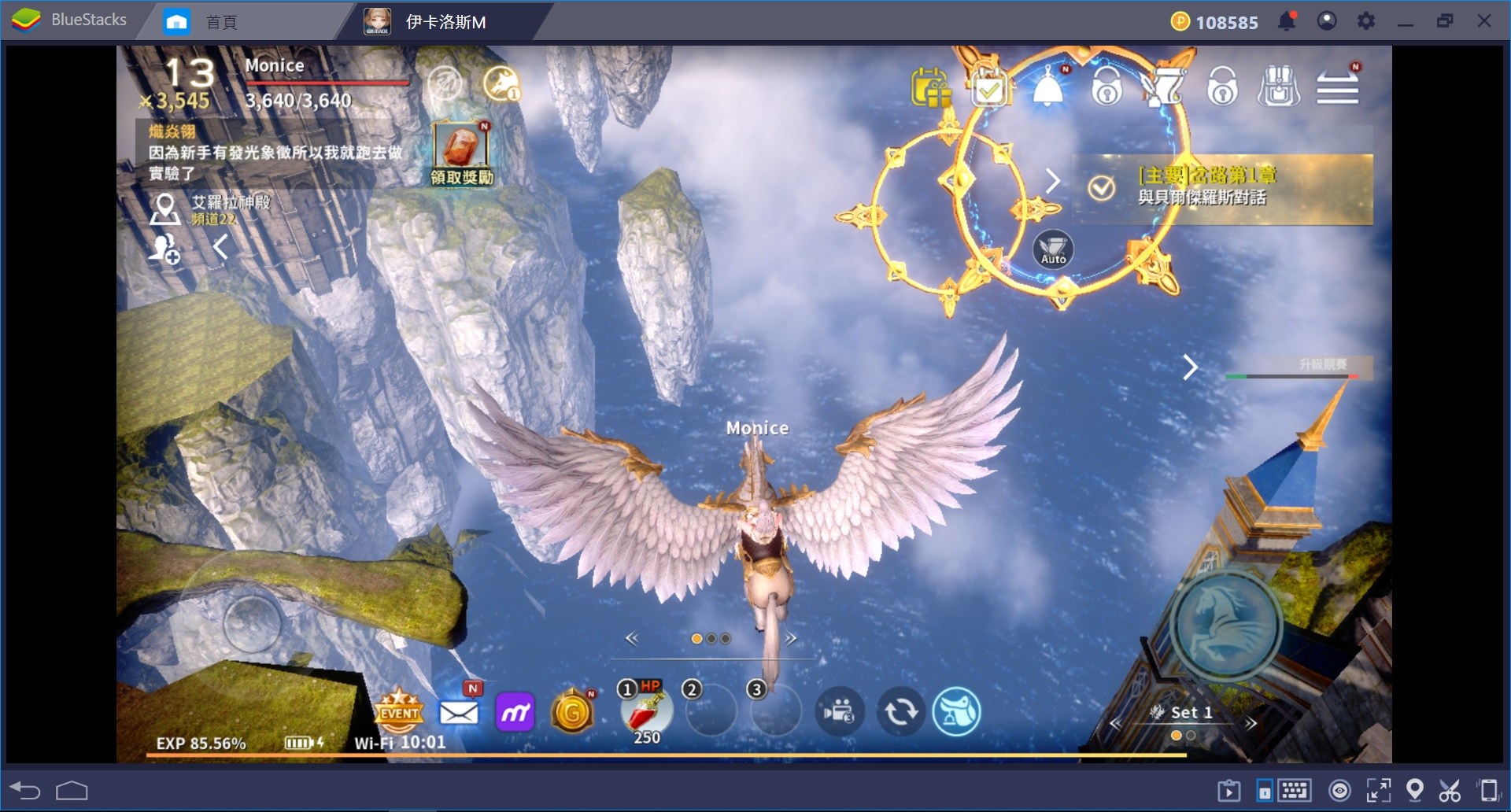Viewport: 1511px width, 812px height.
Task: Claim reward via 領取獎勵 icon
Action: (462, 154)
